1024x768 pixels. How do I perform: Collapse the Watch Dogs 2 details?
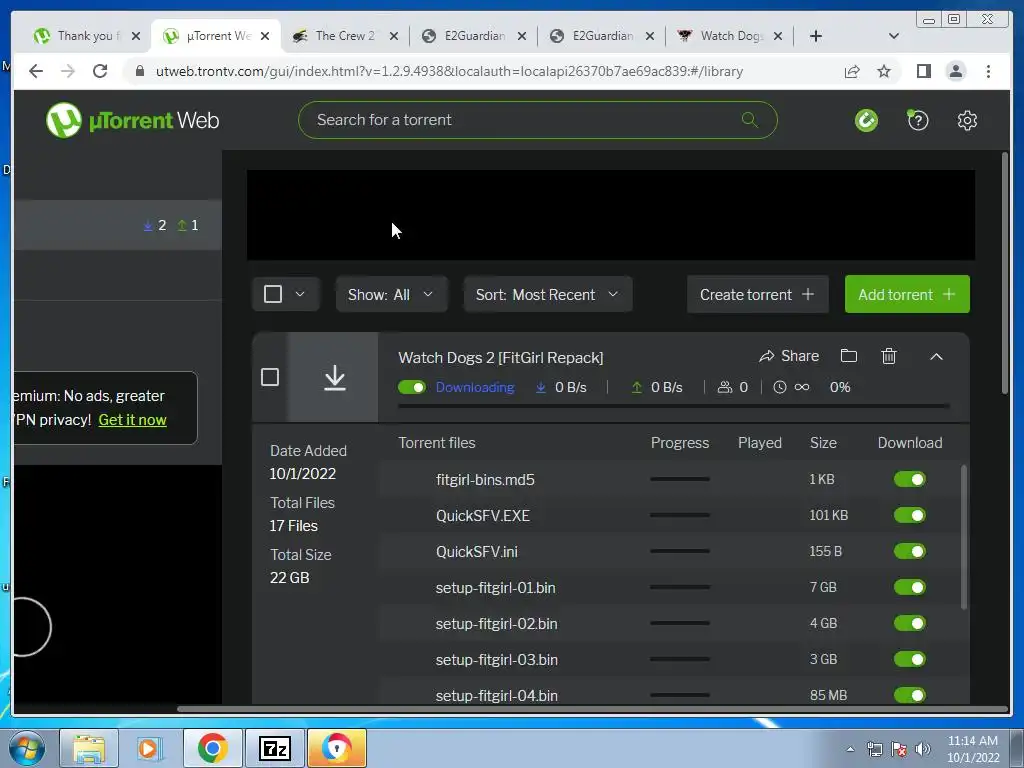[936, 357]
